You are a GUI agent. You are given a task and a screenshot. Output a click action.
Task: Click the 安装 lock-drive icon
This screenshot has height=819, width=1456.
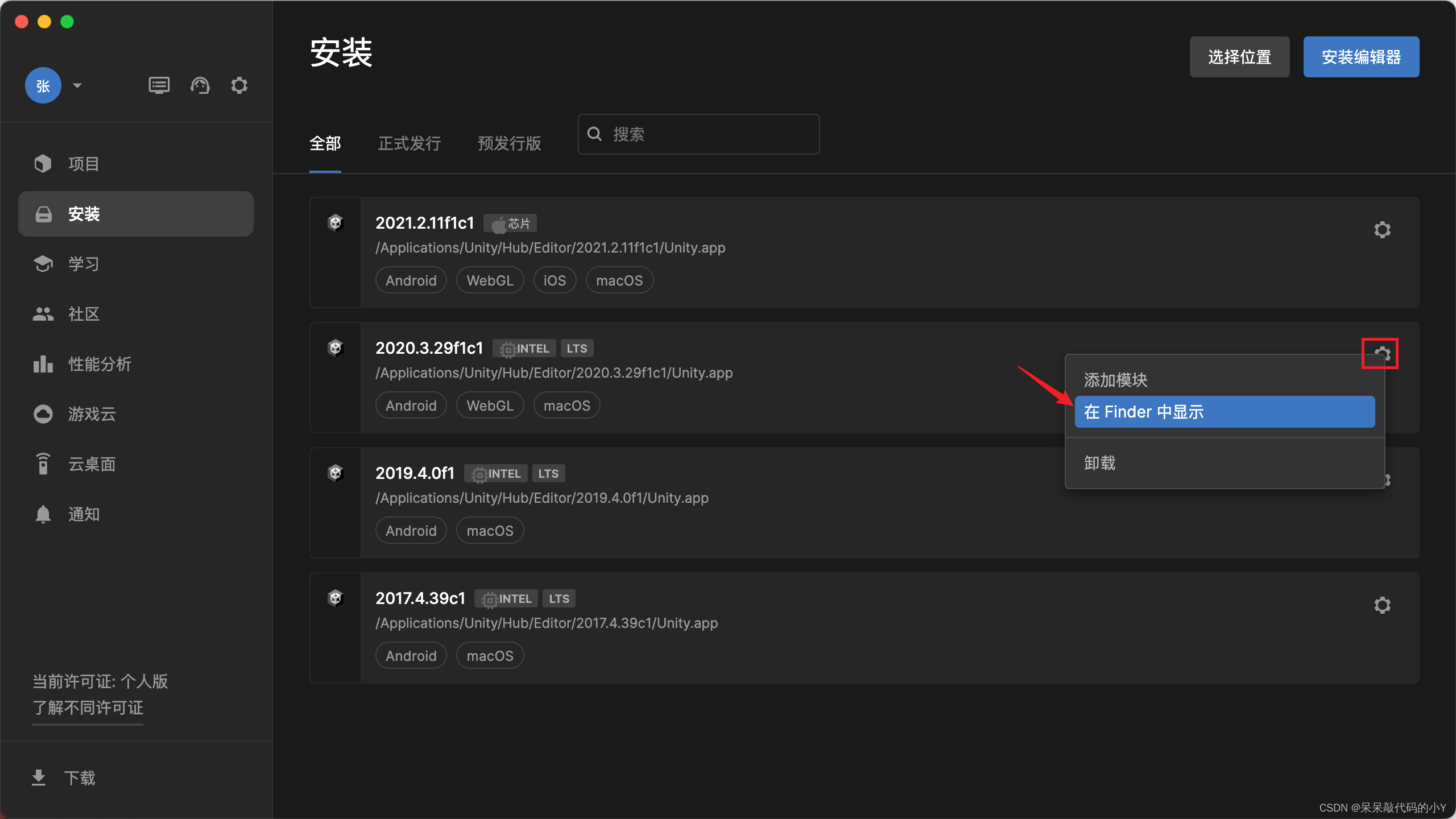click(43, 214)
